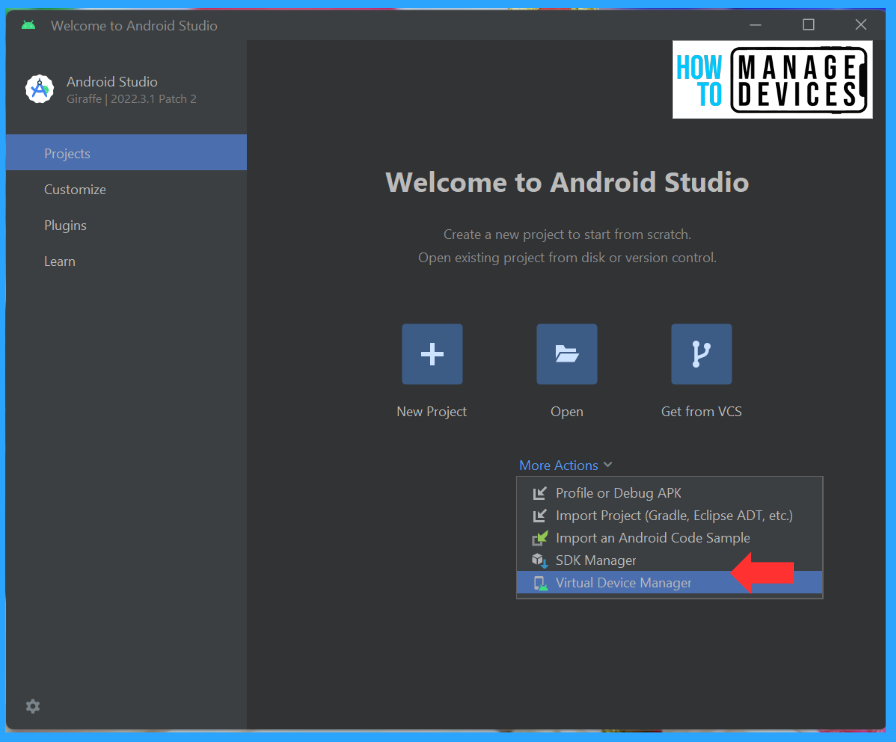Click the Import Project arrow icon
896x742 pixels.
coord(539,516)
